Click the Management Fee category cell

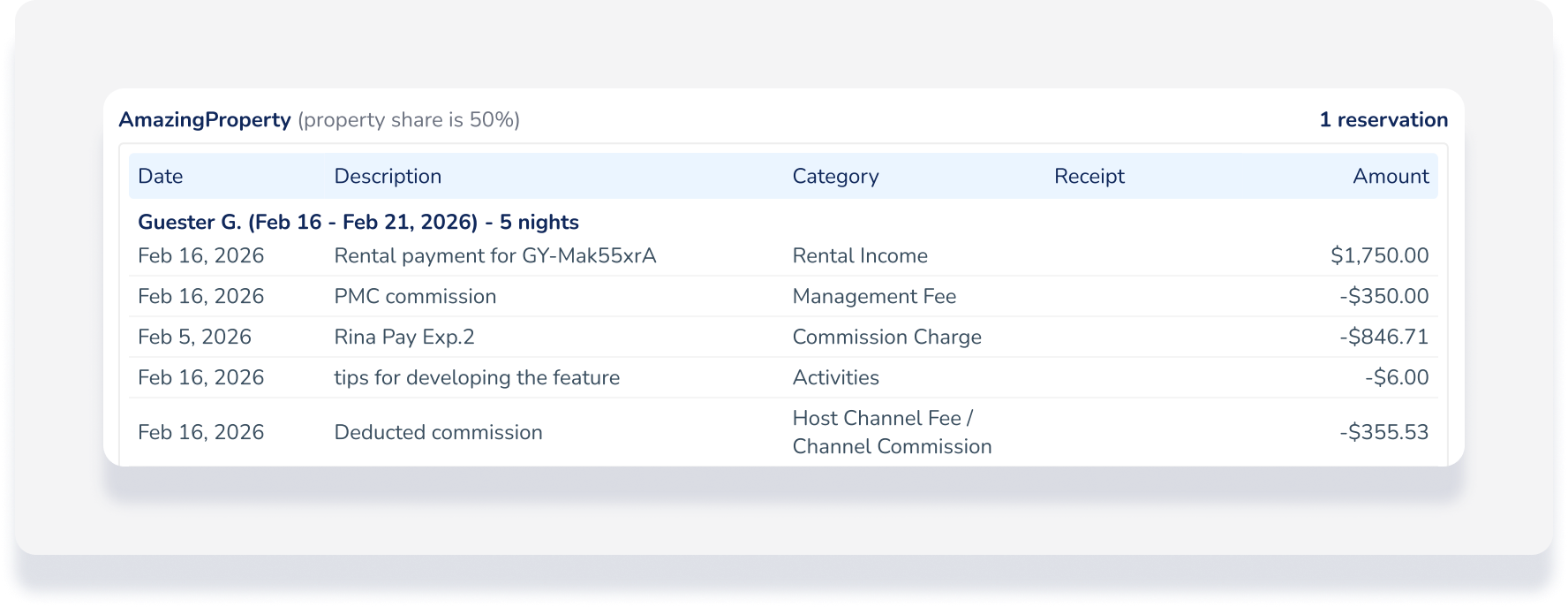coord(874,297)
